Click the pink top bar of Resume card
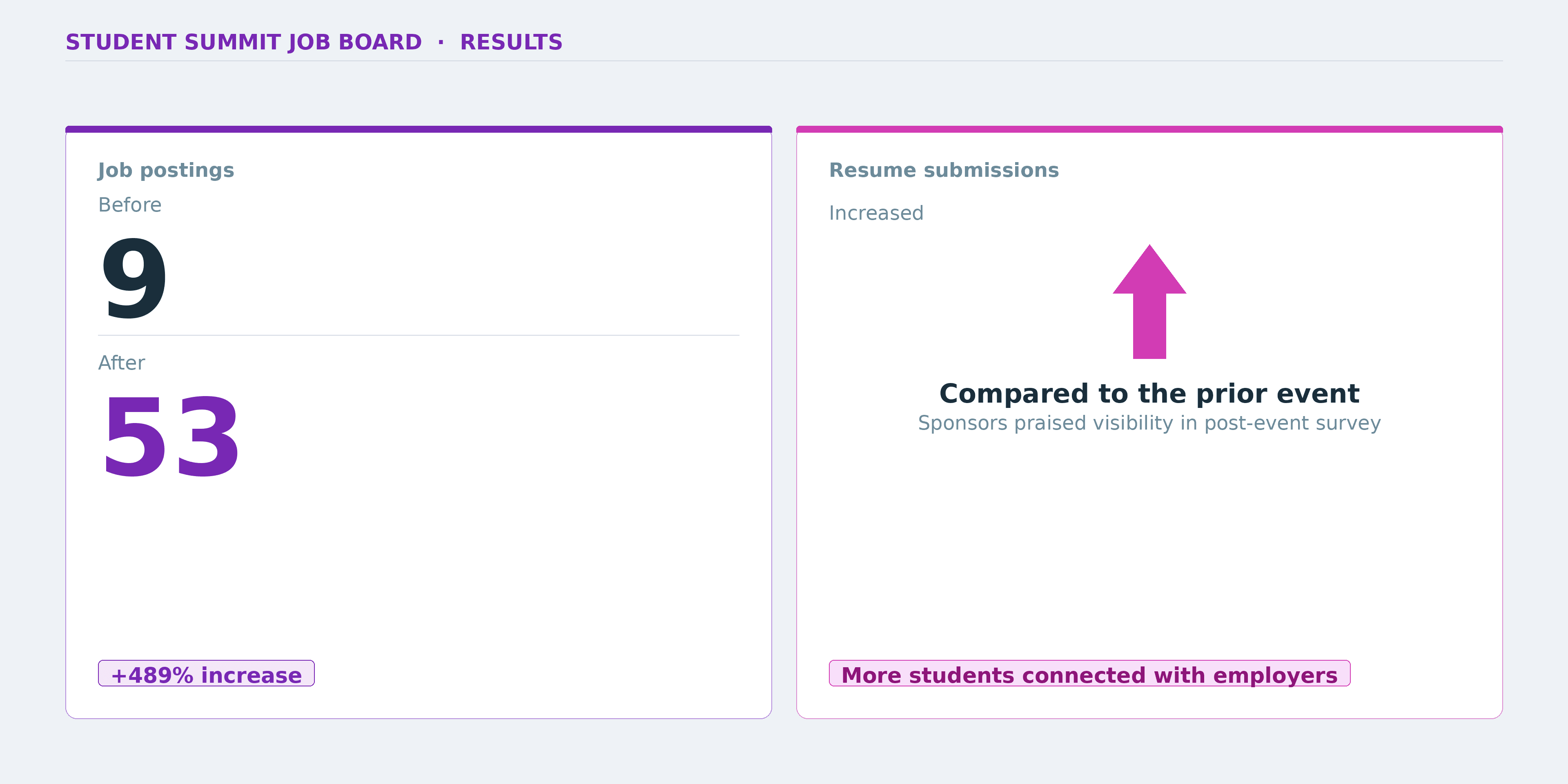 pyautogui.click(x=1149, y=129)
